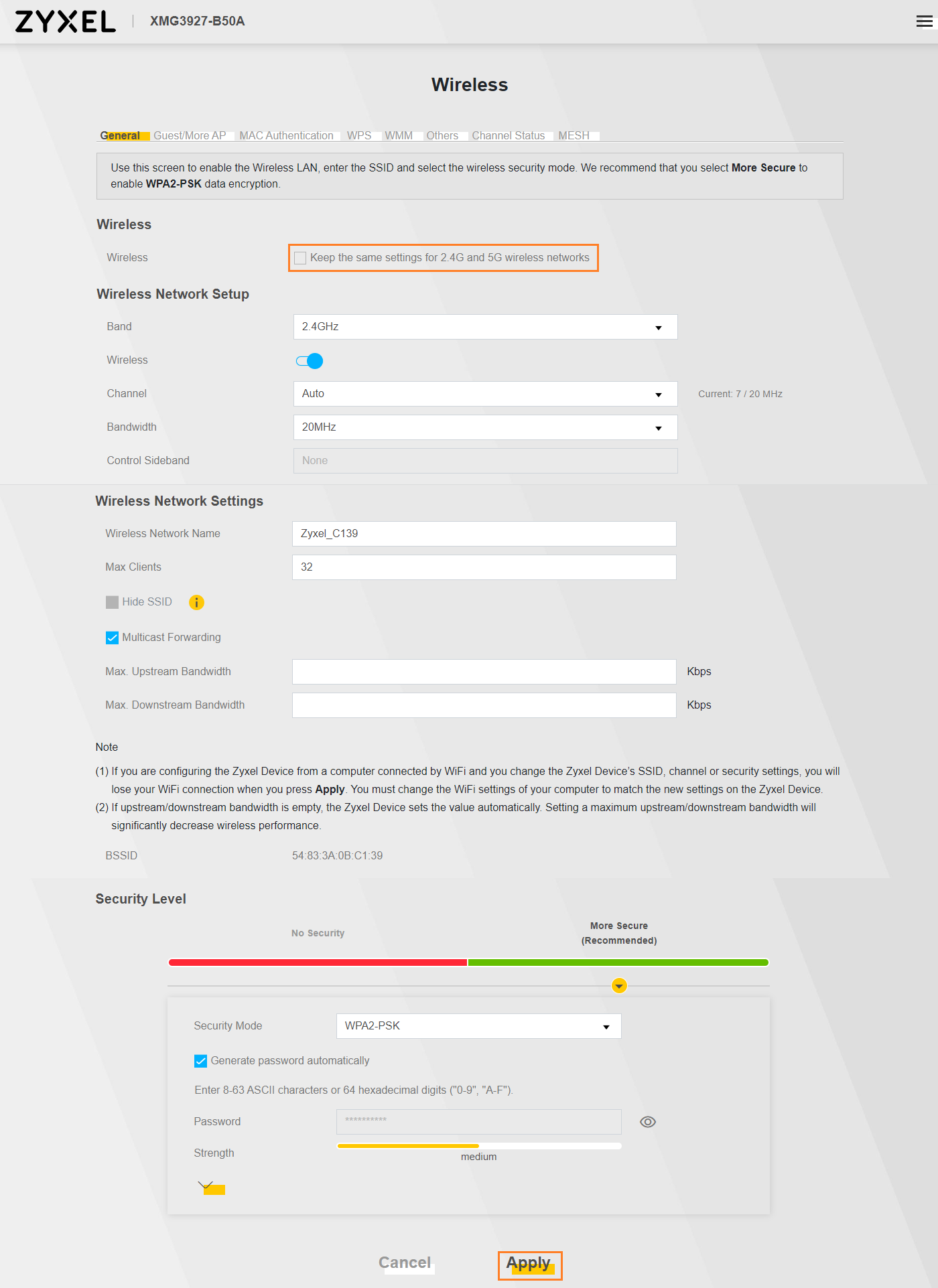
Task: Expand the Channel dropdown
Action: [485, 394]
